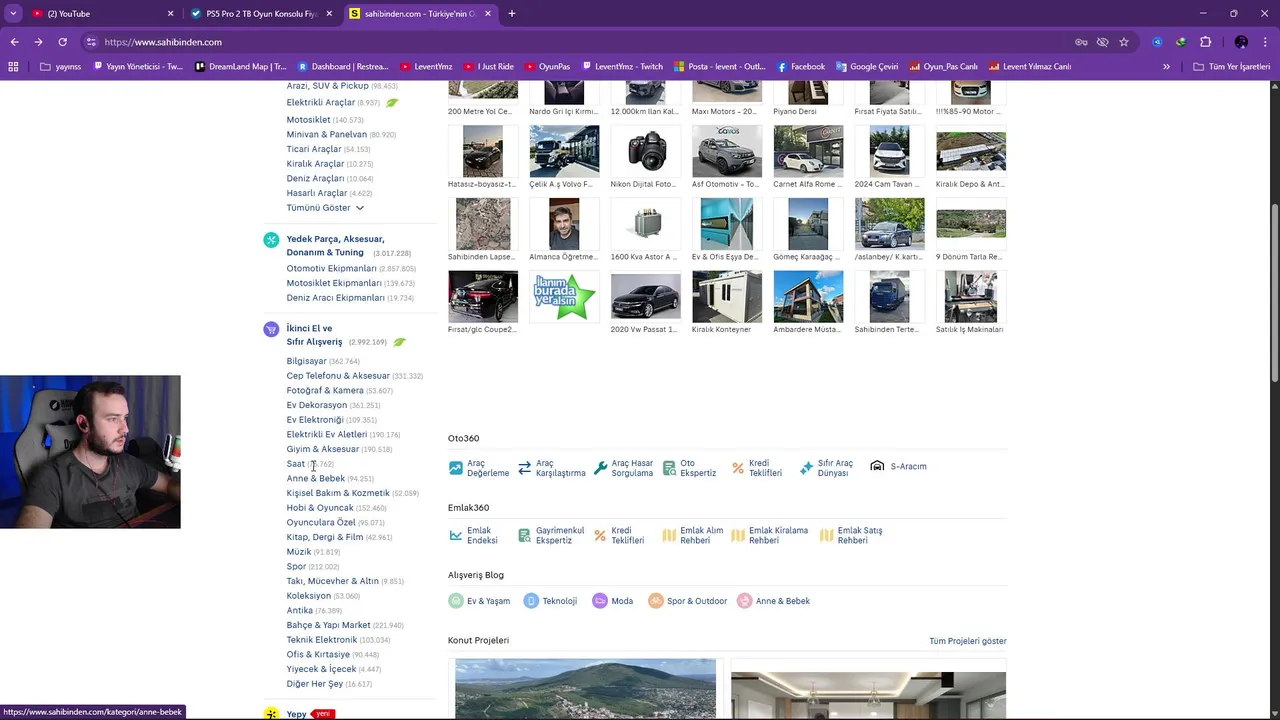
Task: Click the Spor & Outdoor bicycle icon
Action: 656,601
